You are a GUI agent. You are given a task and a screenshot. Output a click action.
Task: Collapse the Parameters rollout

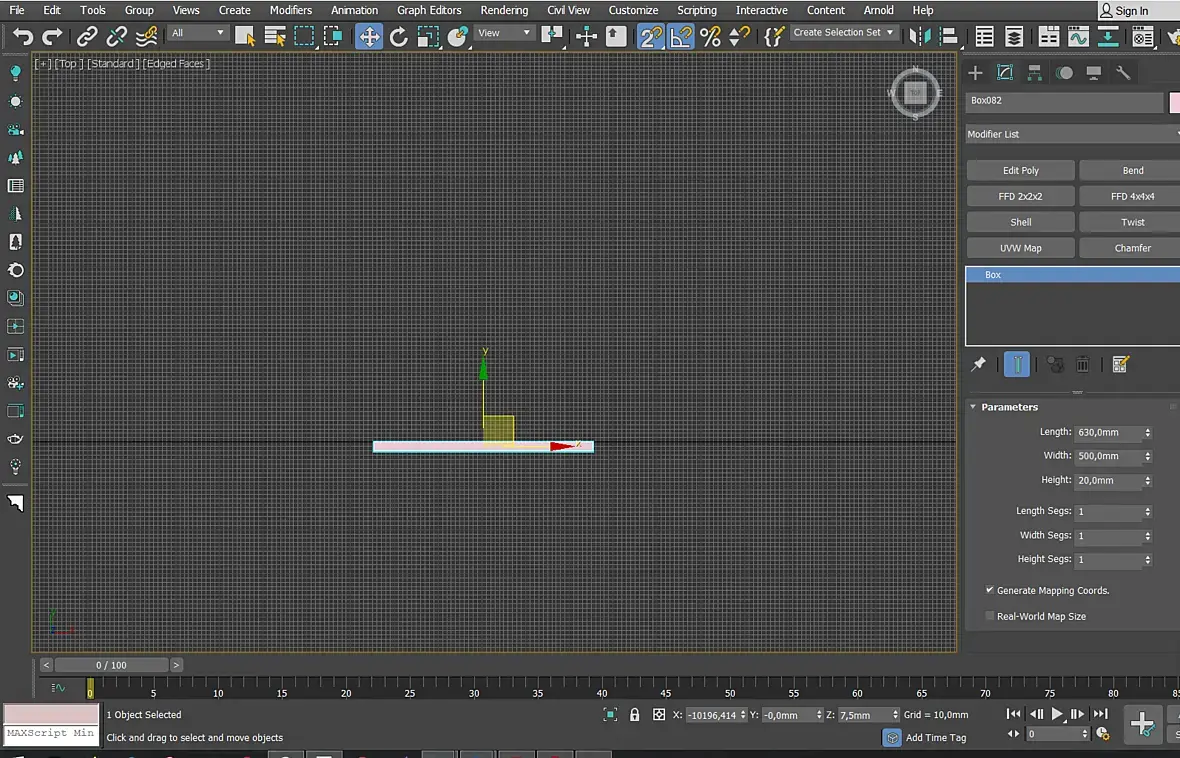coord(1009,407)
